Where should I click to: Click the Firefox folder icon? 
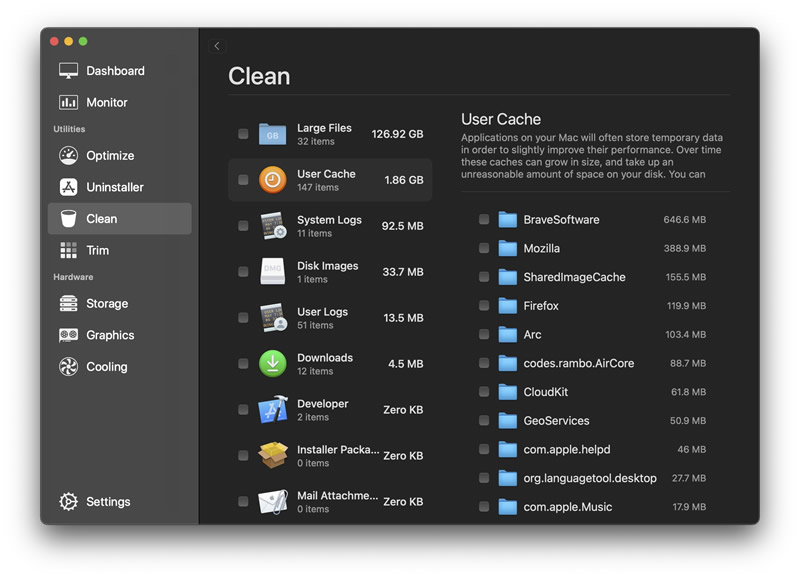pyautogui.click(x=508, y=306)
